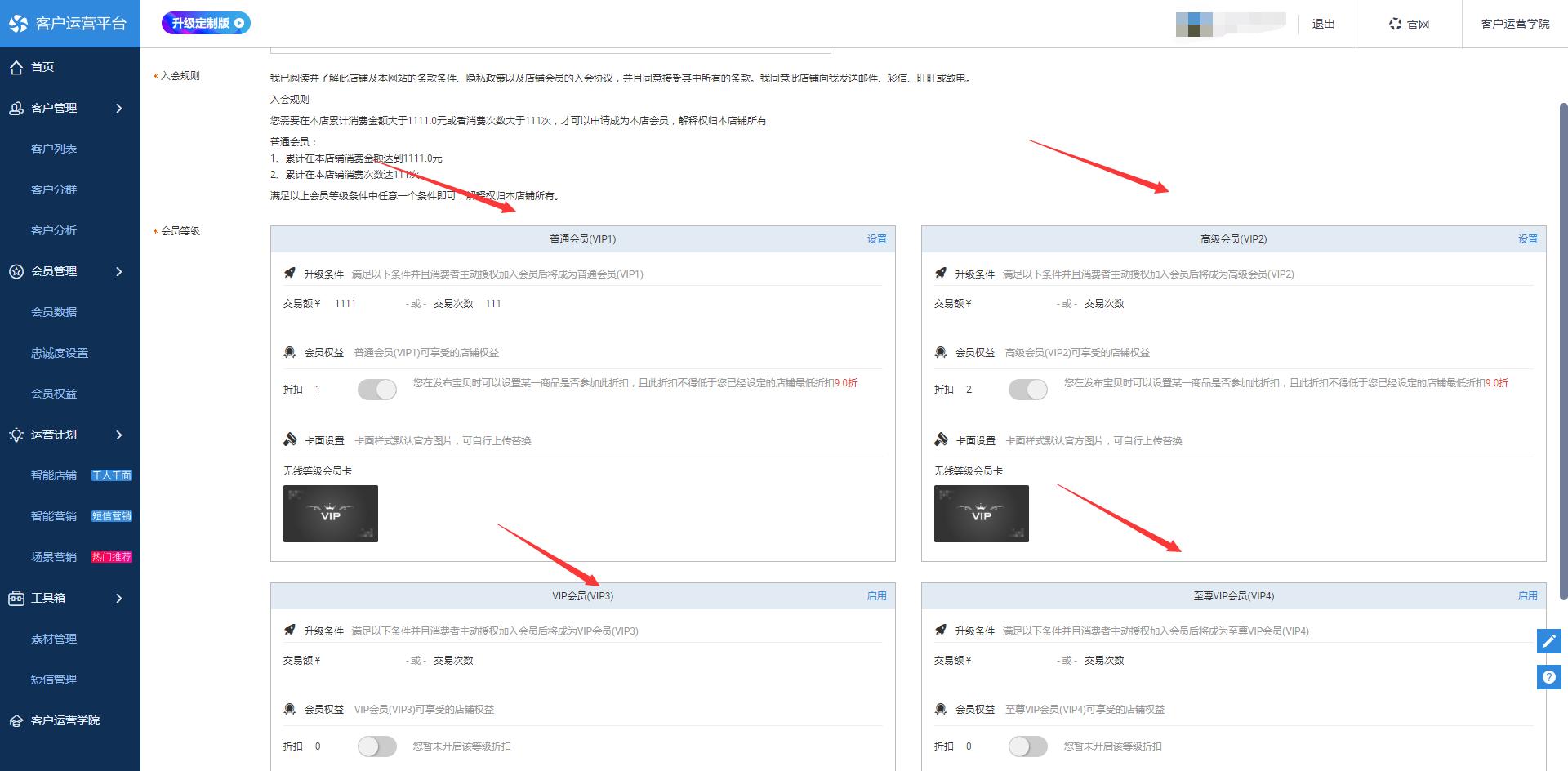This screenshot has width=1568, height=771.
Task: Click the 客户运营平台 logo icon
Action: pos(18,24)
